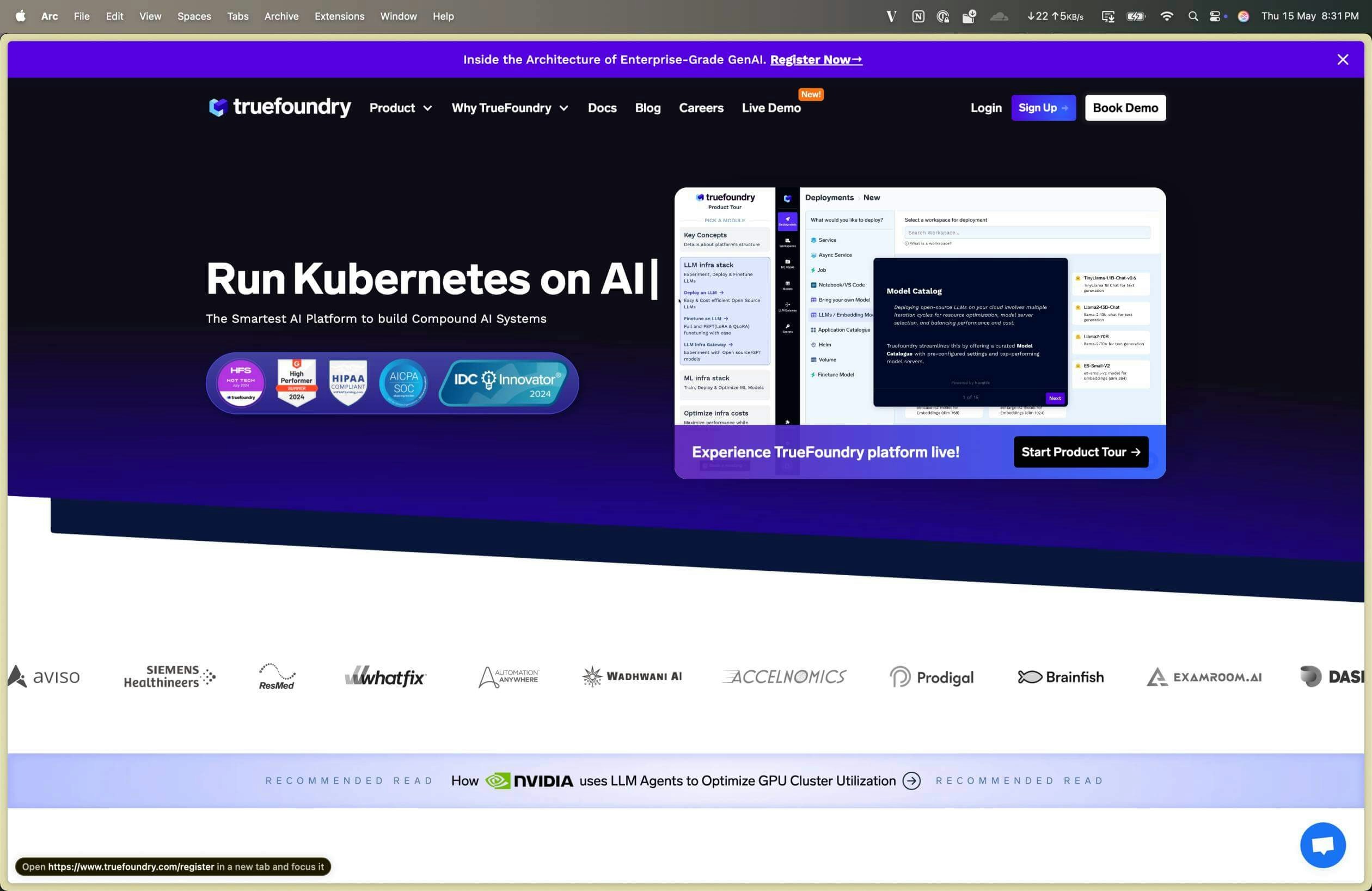The height and width of the screenshot is (891, 1372).
Task: Select Finetune Model deploy option
Action: click(832, 375)
